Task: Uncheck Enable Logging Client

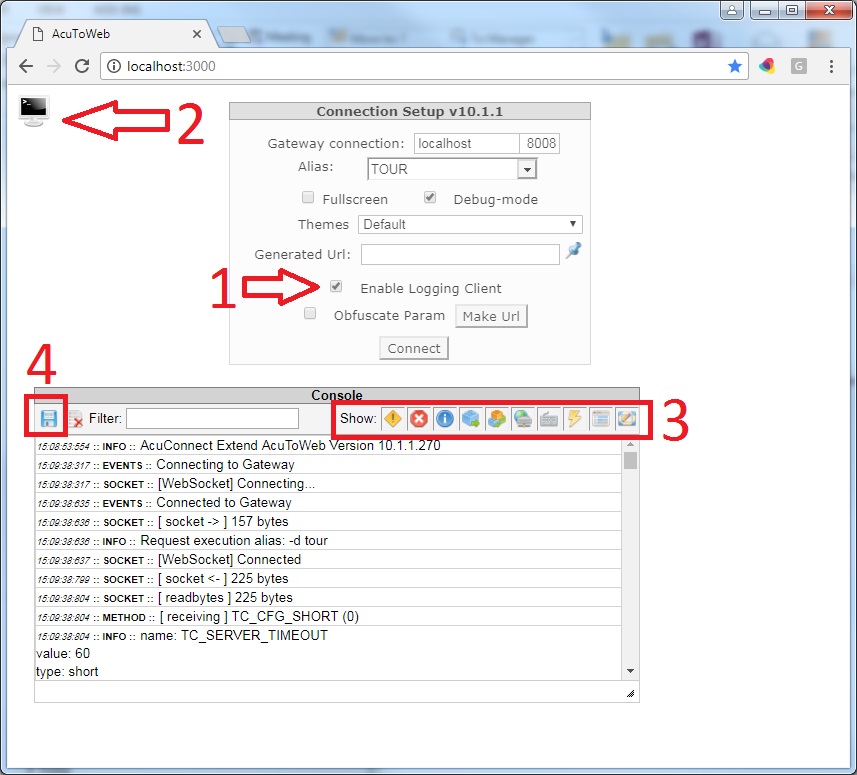Action: (x=336, y=285)
